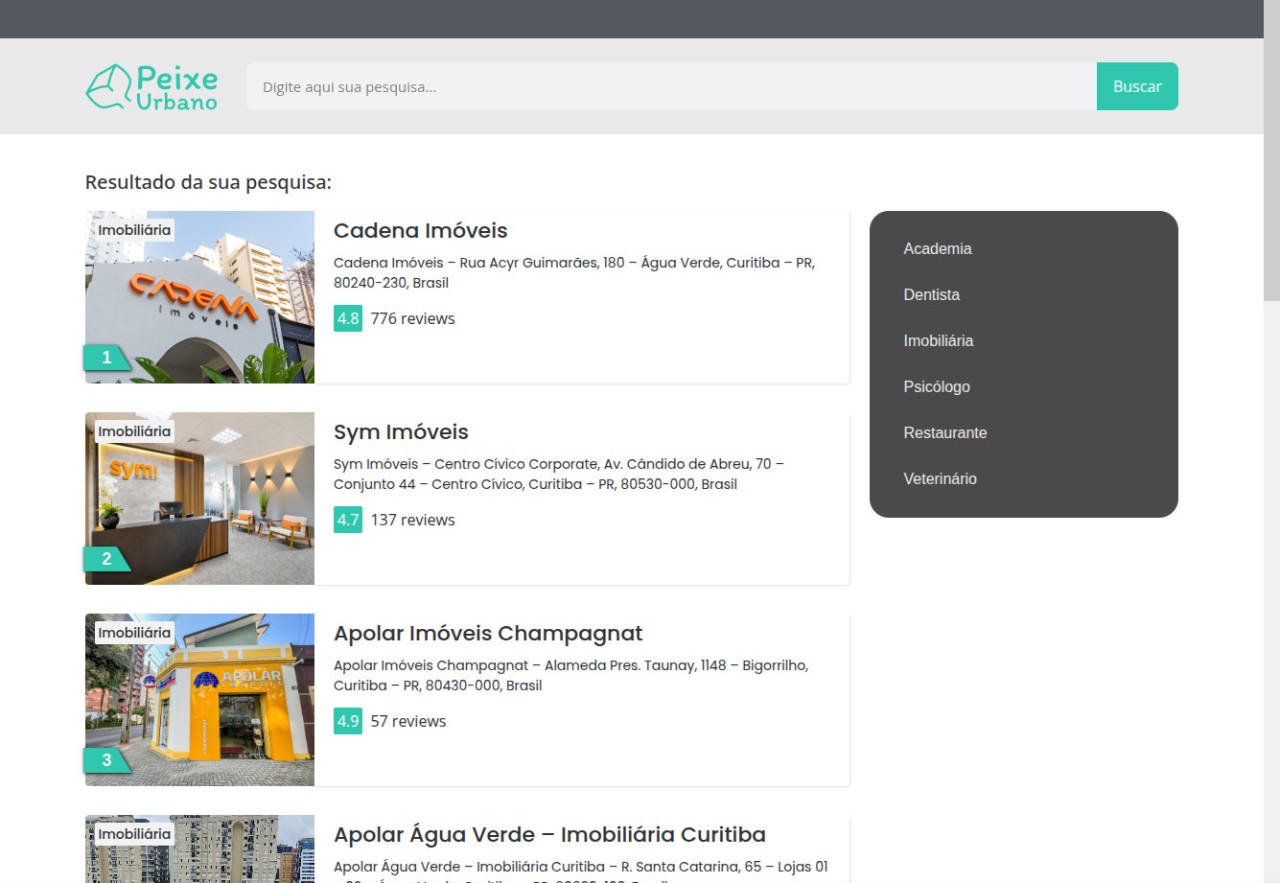This screenshot has width=1280, height=883.
Task: Click the rank 3 badge on Apolar photo
Action: point(106,760)
